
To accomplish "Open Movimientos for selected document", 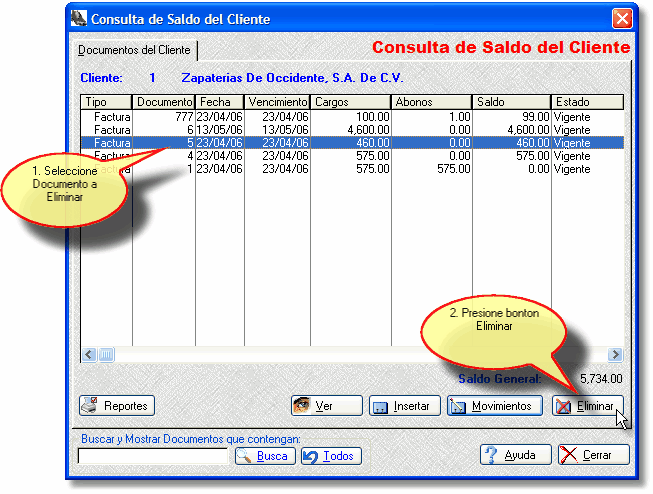I will pos(495,406).
